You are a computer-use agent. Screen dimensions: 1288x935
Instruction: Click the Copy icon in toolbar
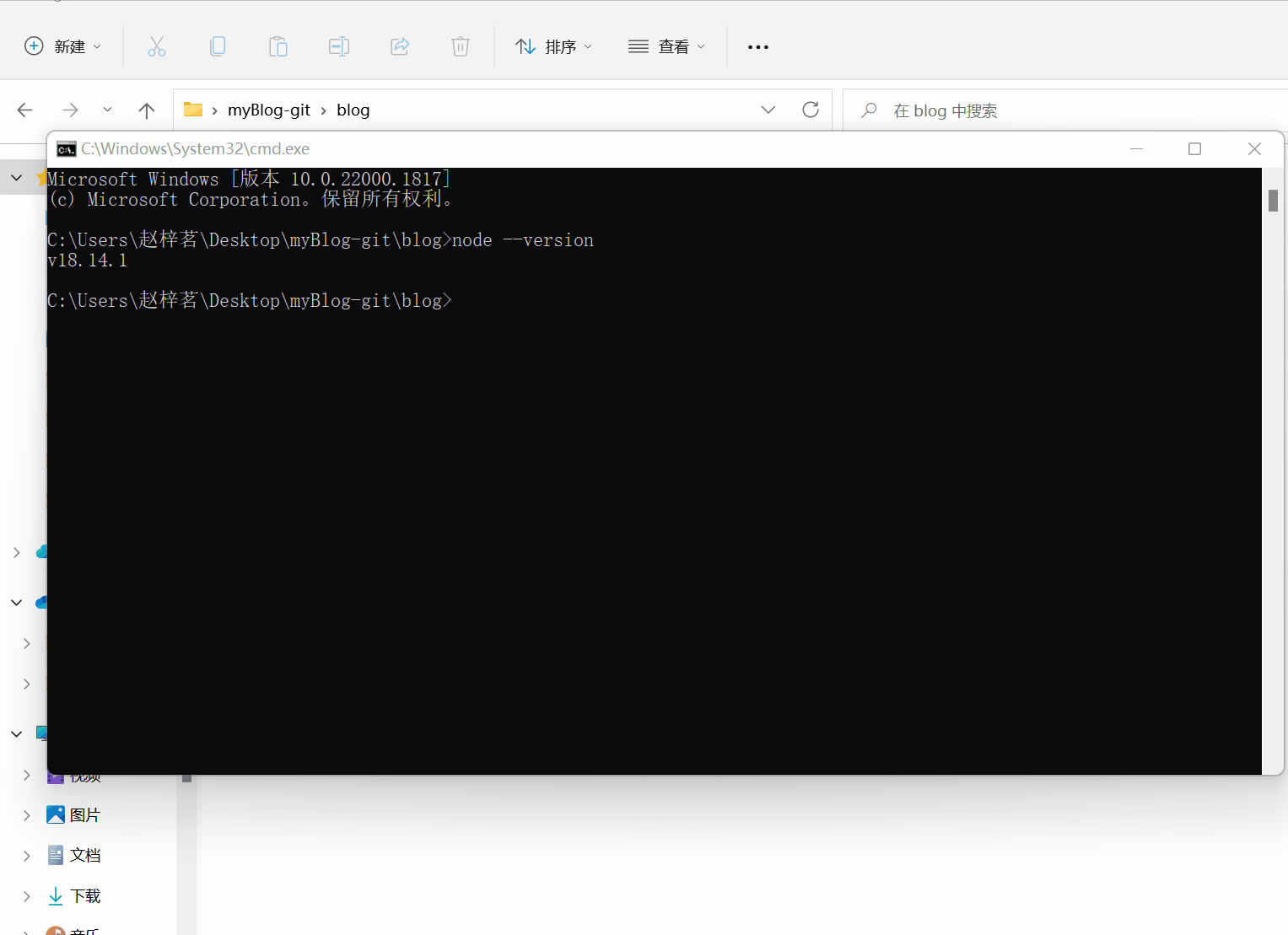pos(218,46)
